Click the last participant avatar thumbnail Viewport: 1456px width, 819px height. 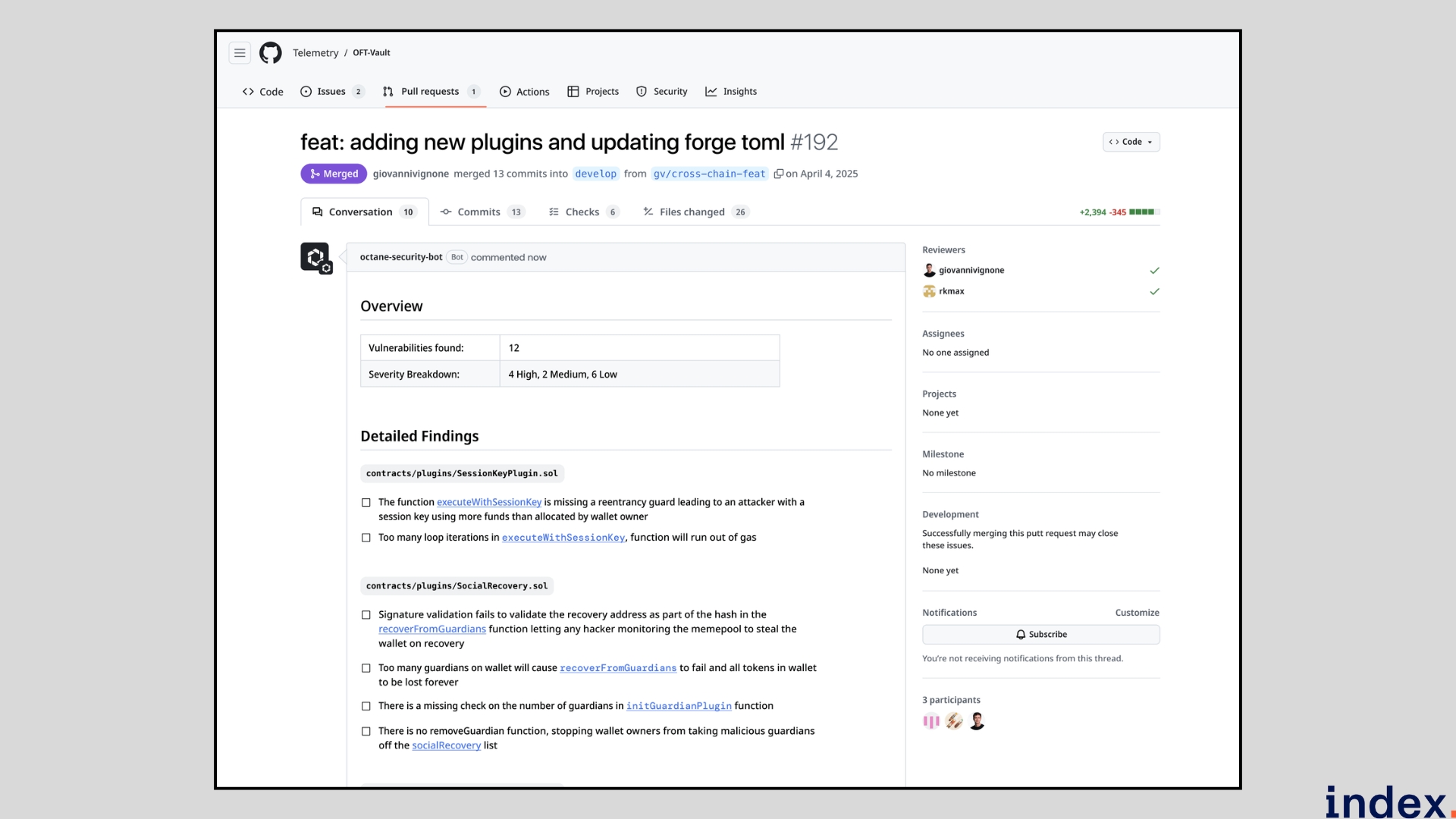(977, 722)
